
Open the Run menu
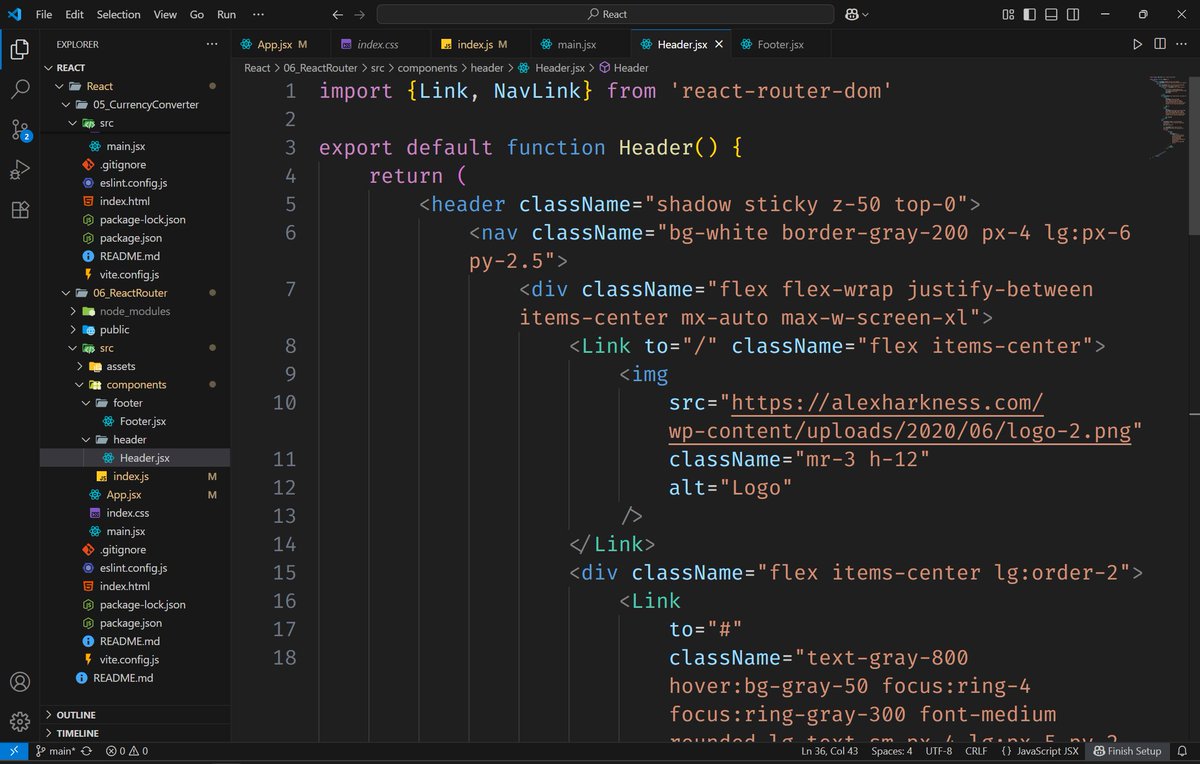227,15
